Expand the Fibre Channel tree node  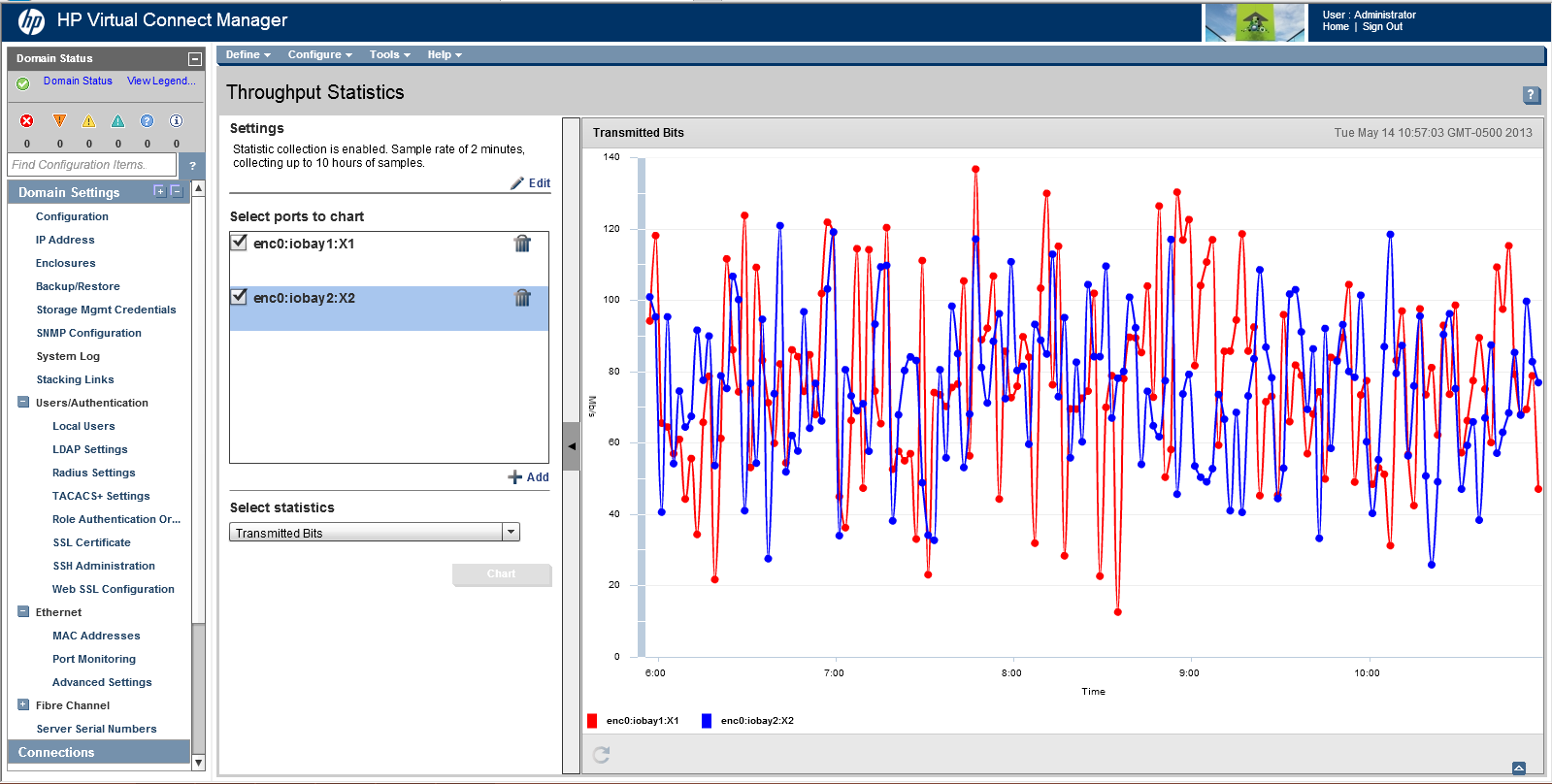(23, 705)
